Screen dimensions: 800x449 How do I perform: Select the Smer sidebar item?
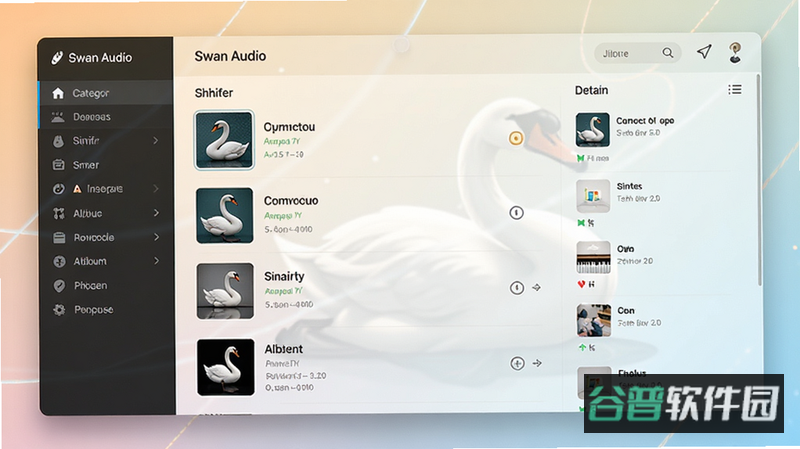pyautogui.click(x=106, y=165)
